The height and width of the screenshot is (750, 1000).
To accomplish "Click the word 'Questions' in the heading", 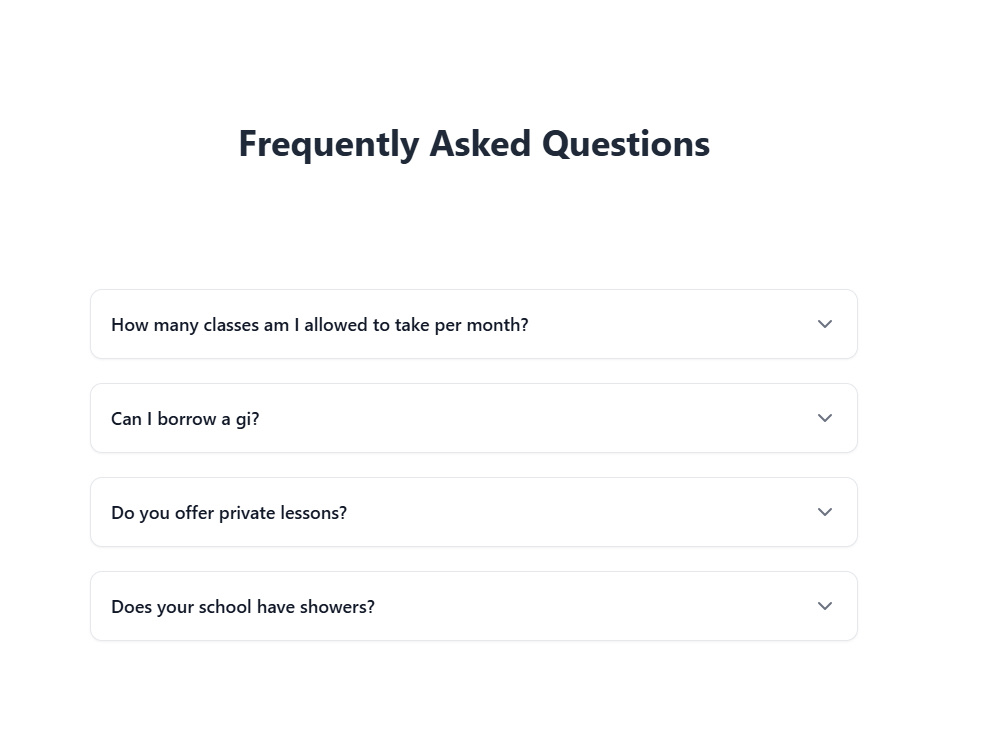I will tap(626, 144).
